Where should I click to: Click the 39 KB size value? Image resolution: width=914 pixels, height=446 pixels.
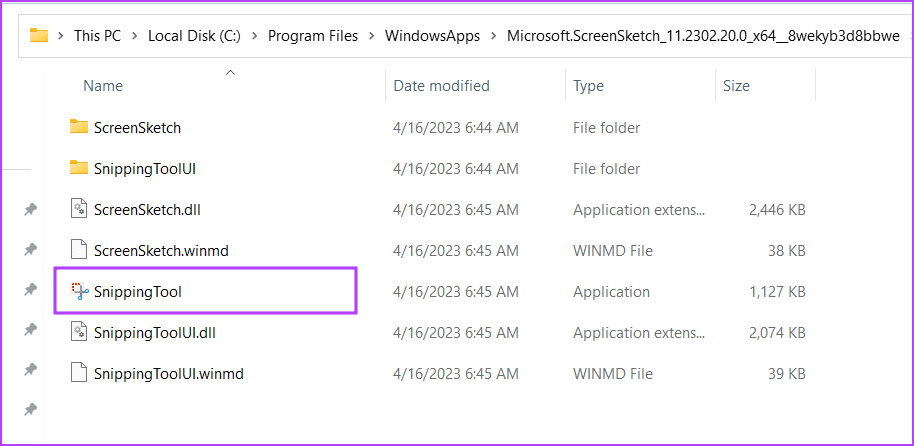click(x=787, y=374)
